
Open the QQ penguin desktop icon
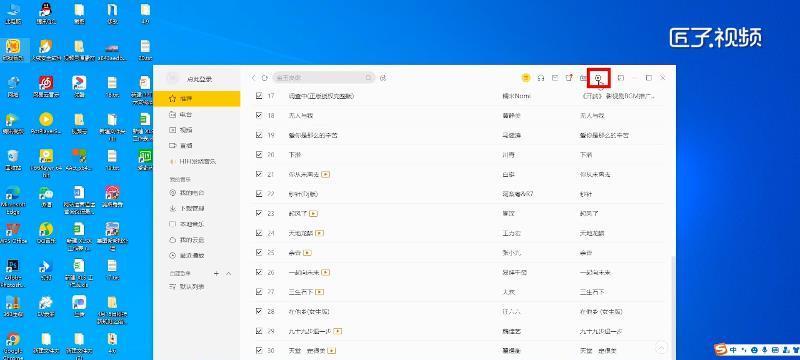point(46,11)
